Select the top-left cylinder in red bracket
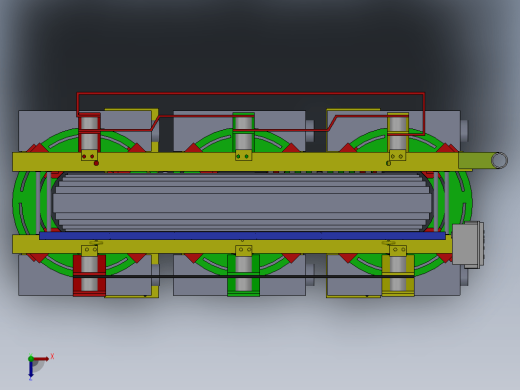Viewport: 520px width, 390px height. click(x=89, y=133)
